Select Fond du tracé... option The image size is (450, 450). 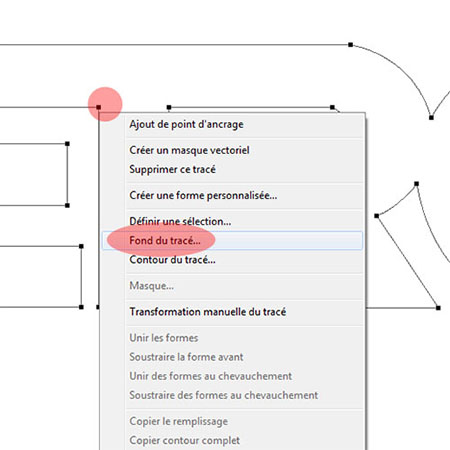coord(232,240)
